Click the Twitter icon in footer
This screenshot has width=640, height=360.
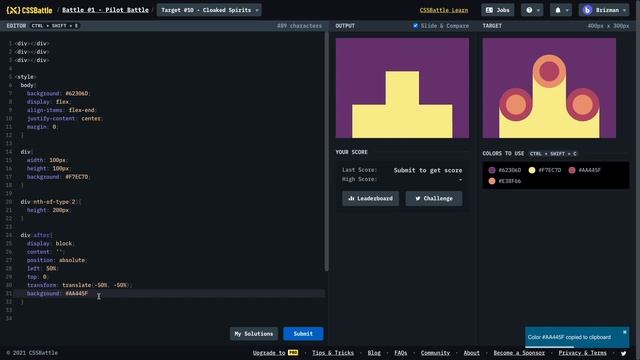pyautogui.click(x=623, y=353)
